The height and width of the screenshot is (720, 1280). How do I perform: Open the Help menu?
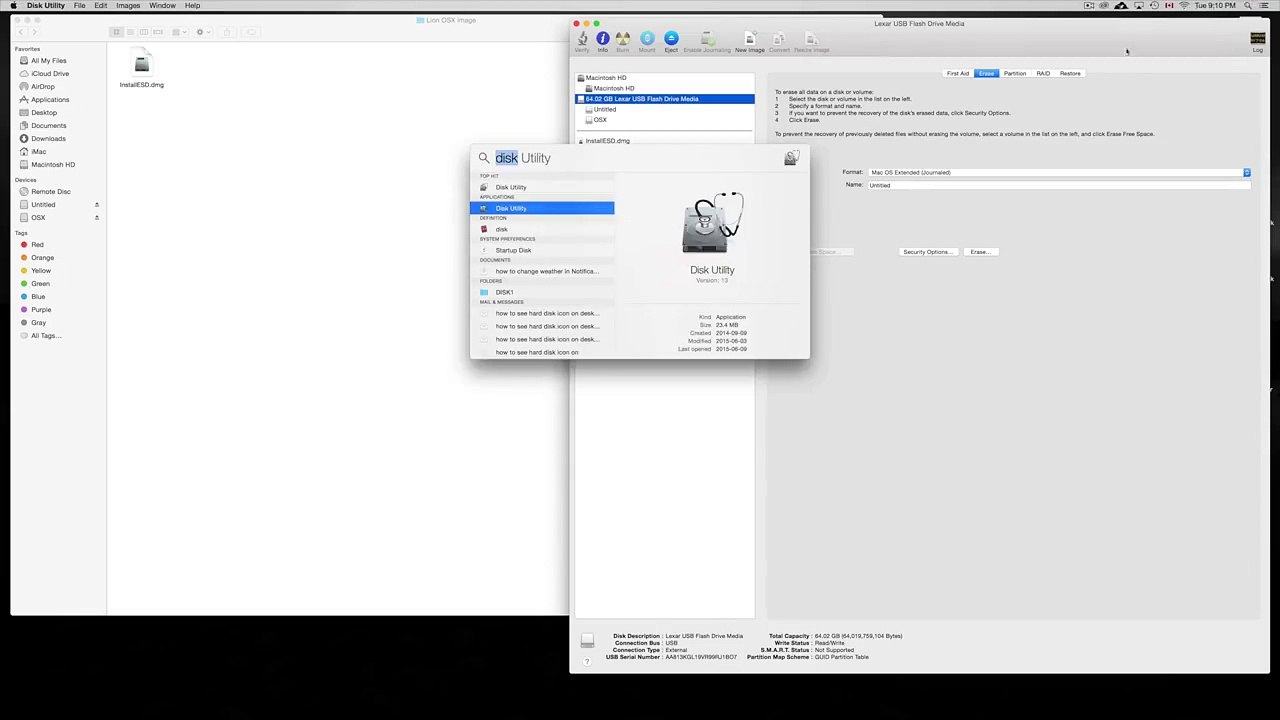[192, 6]
